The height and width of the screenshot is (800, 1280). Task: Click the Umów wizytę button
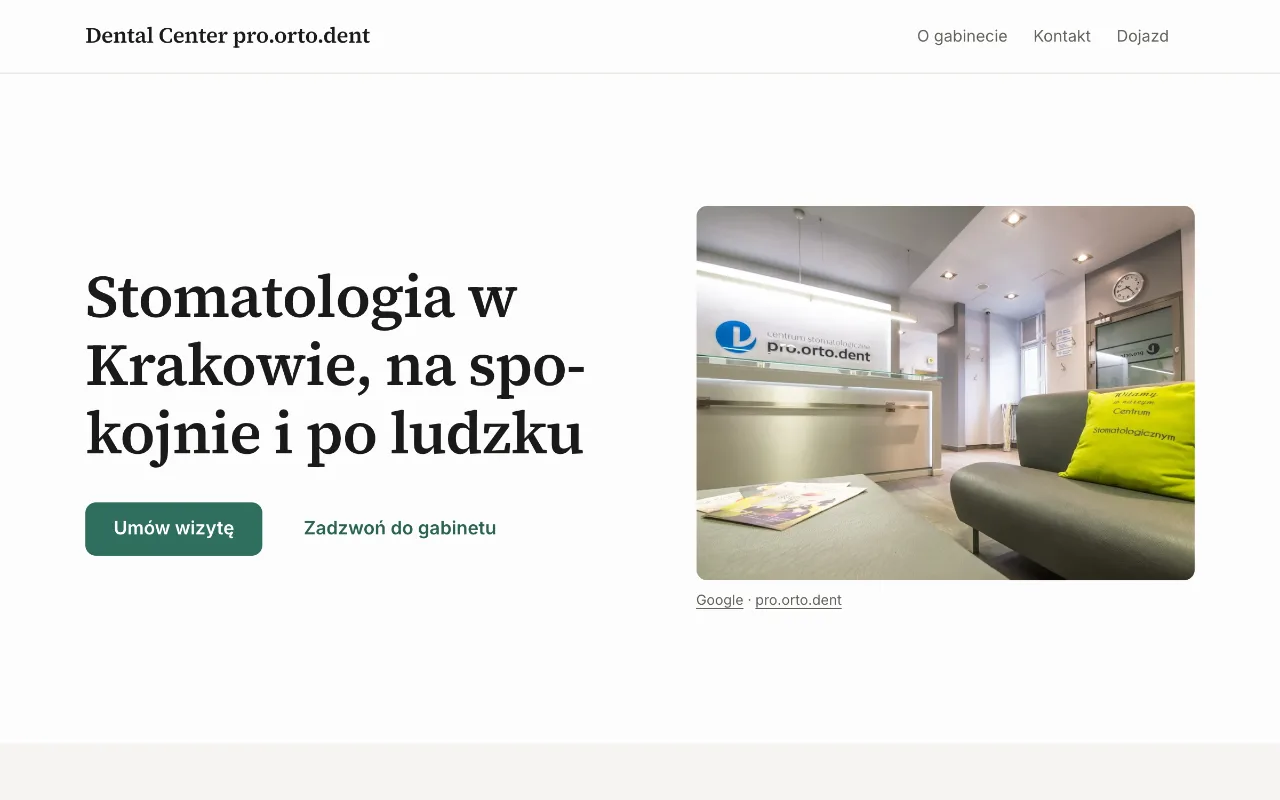point(174,529)
